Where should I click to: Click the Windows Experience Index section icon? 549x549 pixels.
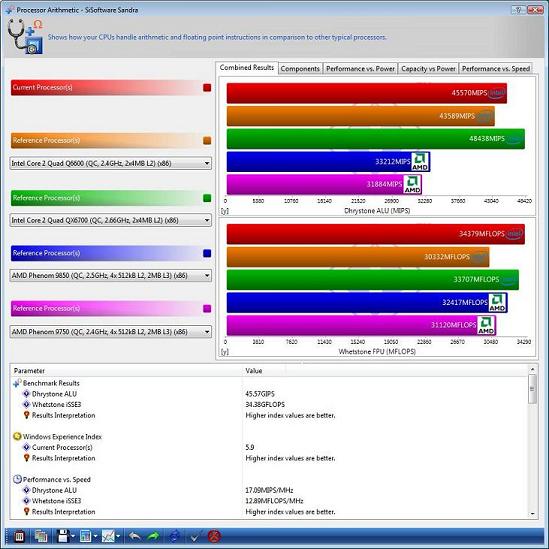(x=17, y=437)
